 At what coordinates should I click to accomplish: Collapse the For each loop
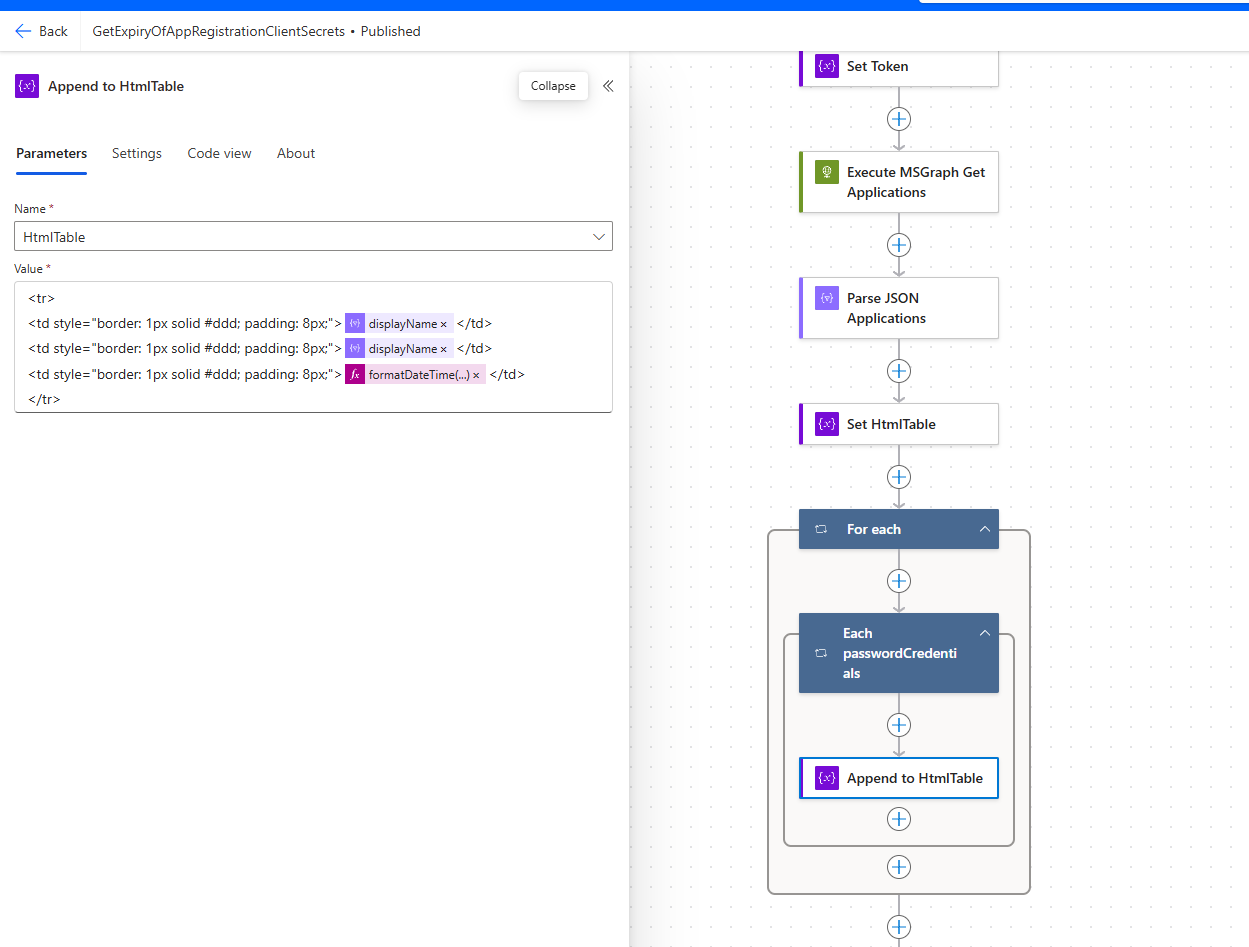coord(984,529)
